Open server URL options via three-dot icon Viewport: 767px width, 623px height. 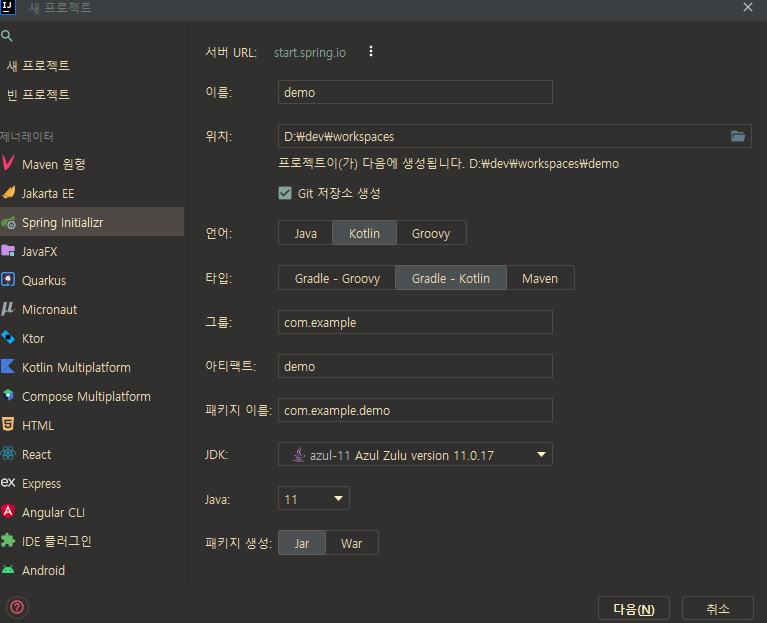(371, 51)
